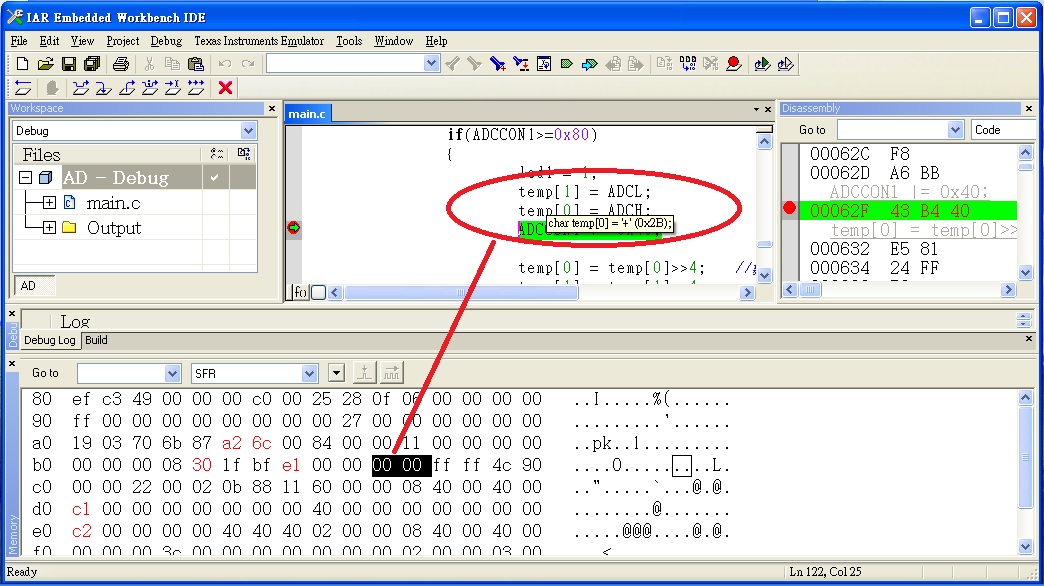Viewport: 1044px width, 586px height.
Task: Open the memory Go to dropdown
Action: (172, 374)
